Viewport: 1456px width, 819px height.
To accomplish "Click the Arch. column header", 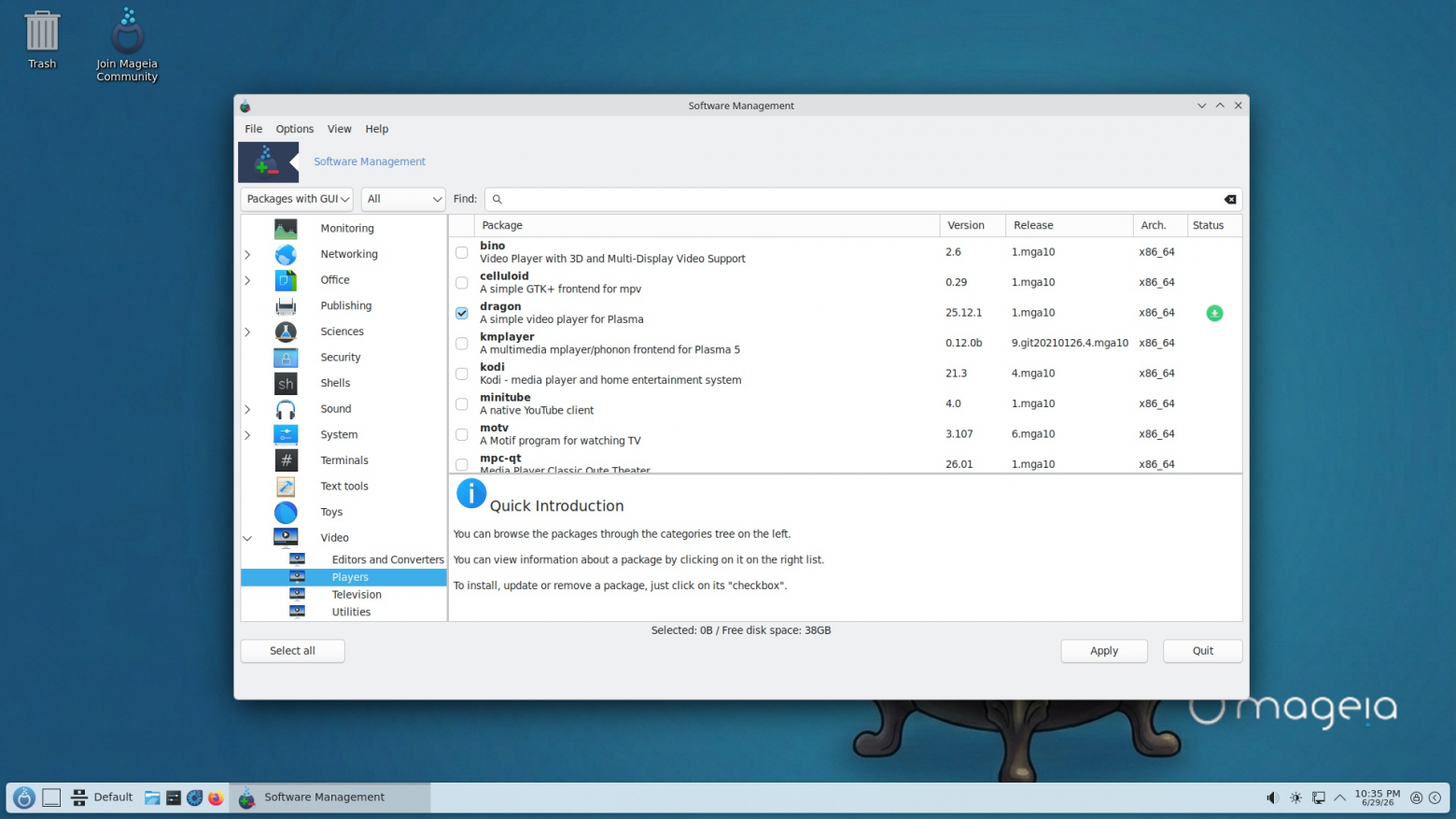I will coord(1159,225).
